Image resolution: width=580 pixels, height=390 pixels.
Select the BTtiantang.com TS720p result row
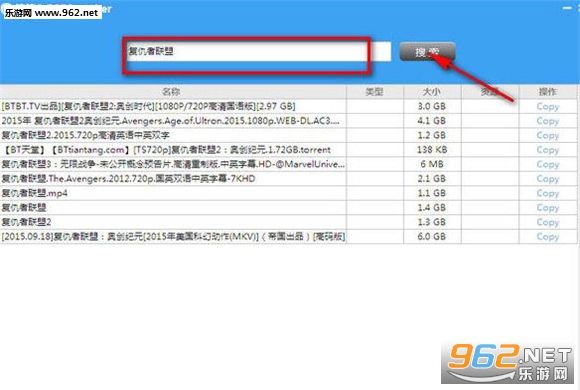pyautogui.click(x=289, y=150)
